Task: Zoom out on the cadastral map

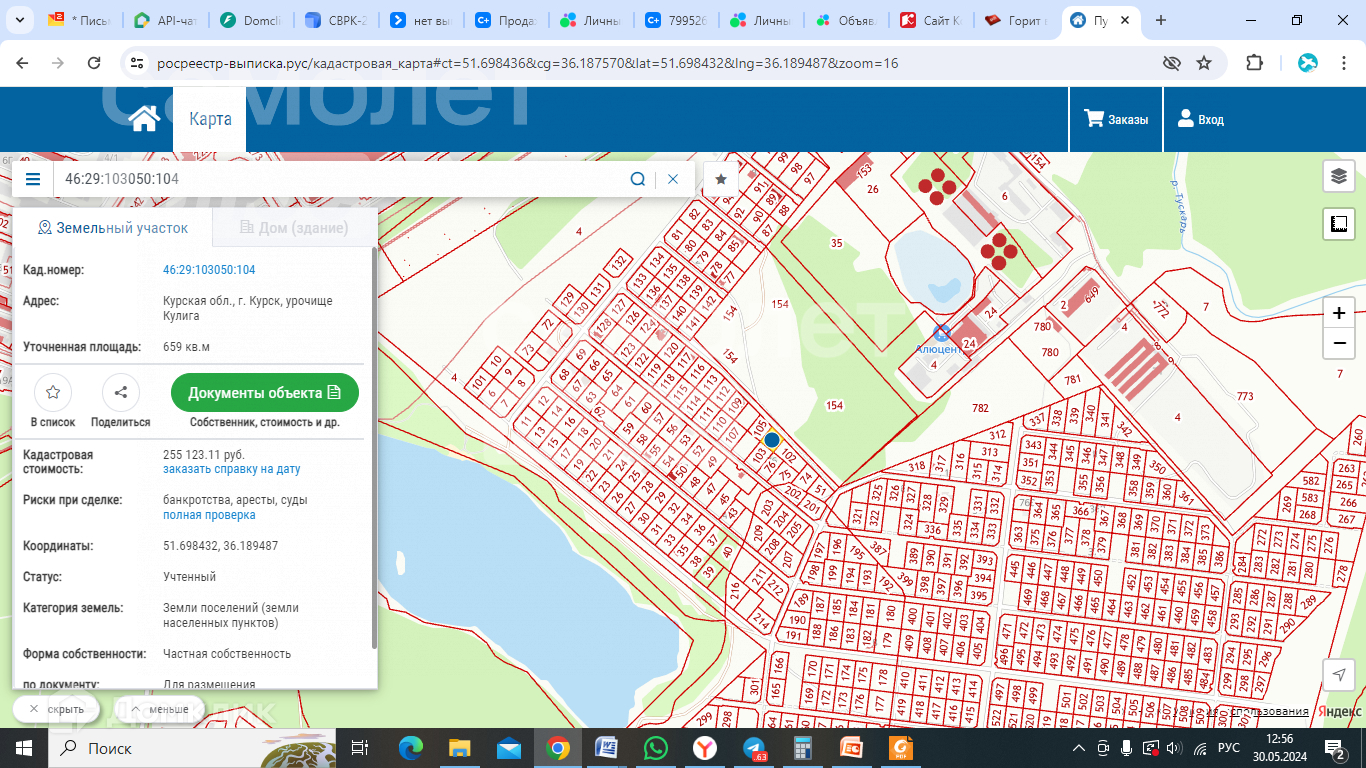Action: click(1339, 344)
